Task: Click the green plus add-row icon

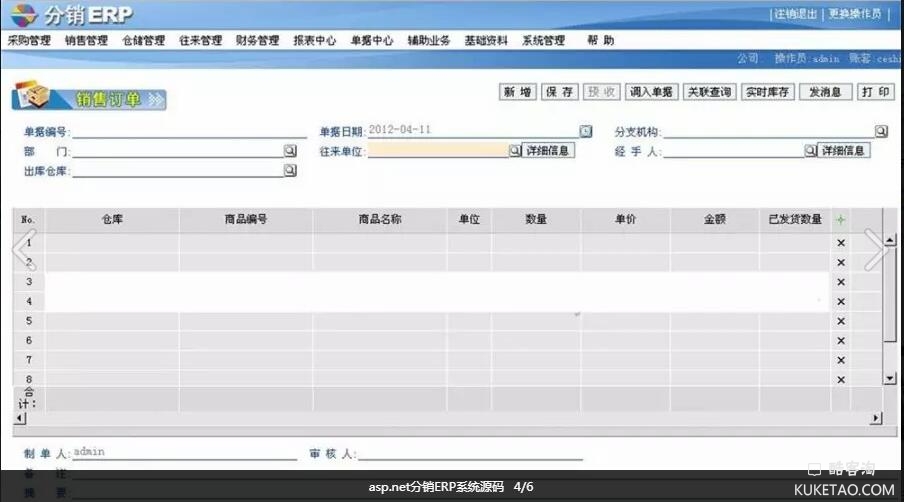Action: click(841, 220)
